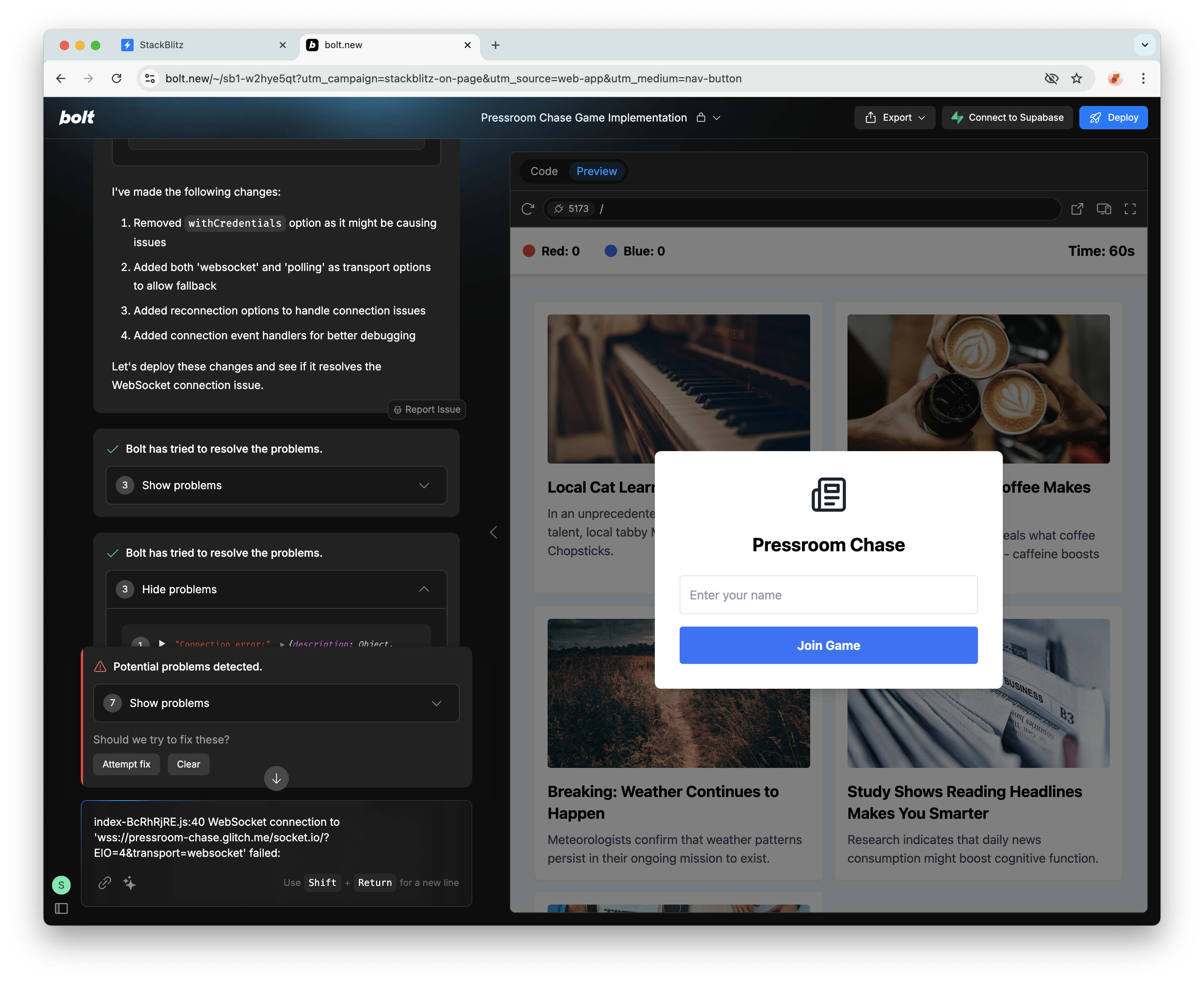Toggle the sidebar panel icon
The image size is (1204, 983).
pos(61,908)
